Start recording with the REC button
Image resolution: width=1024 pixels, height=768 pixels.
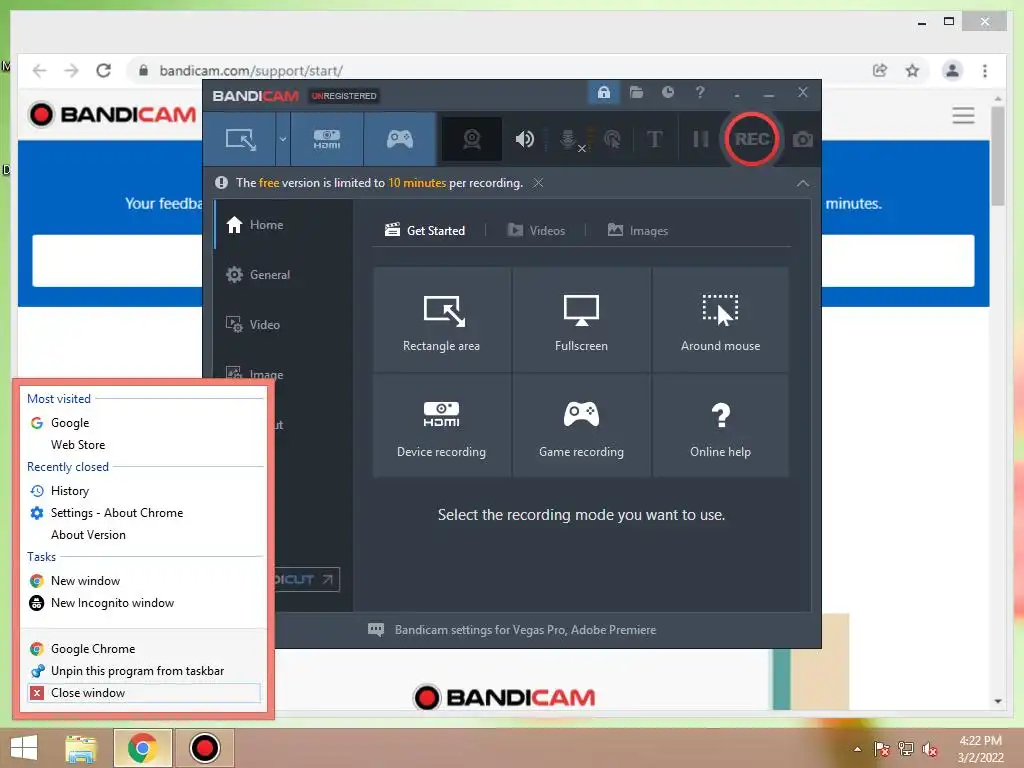752,139
